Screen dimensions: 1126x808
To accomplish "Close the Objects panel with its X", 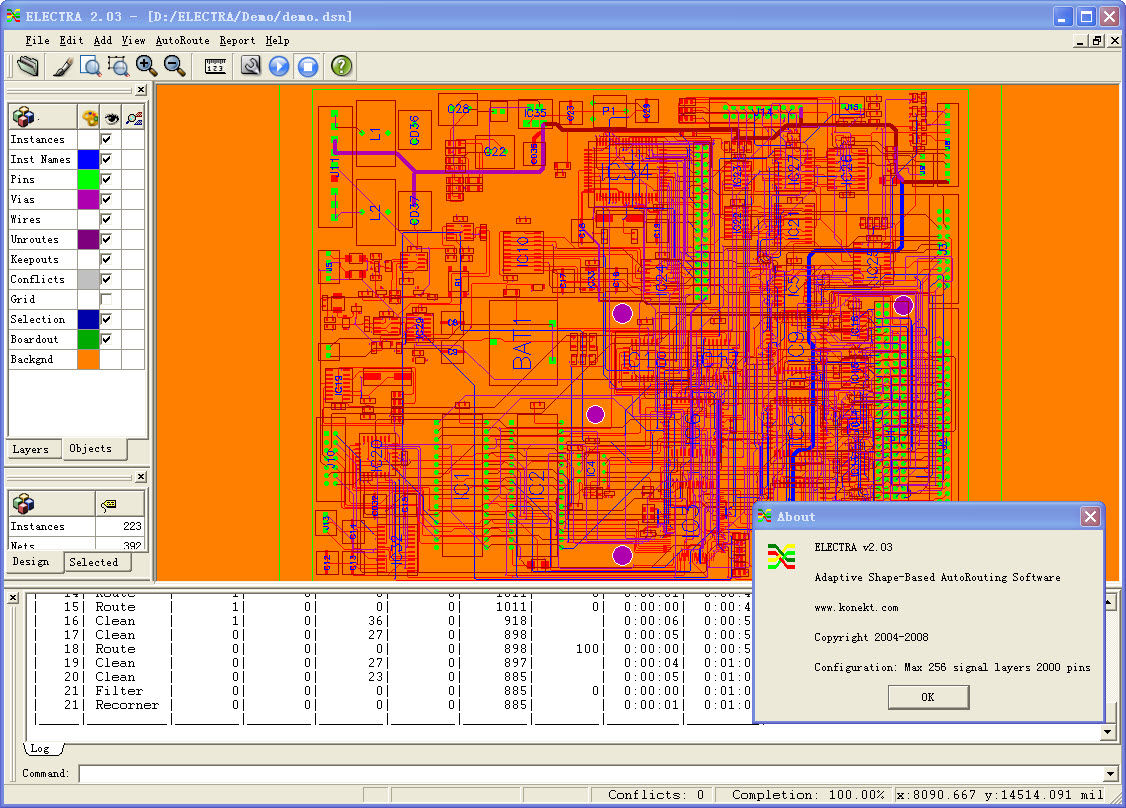I will click(141, 90).
